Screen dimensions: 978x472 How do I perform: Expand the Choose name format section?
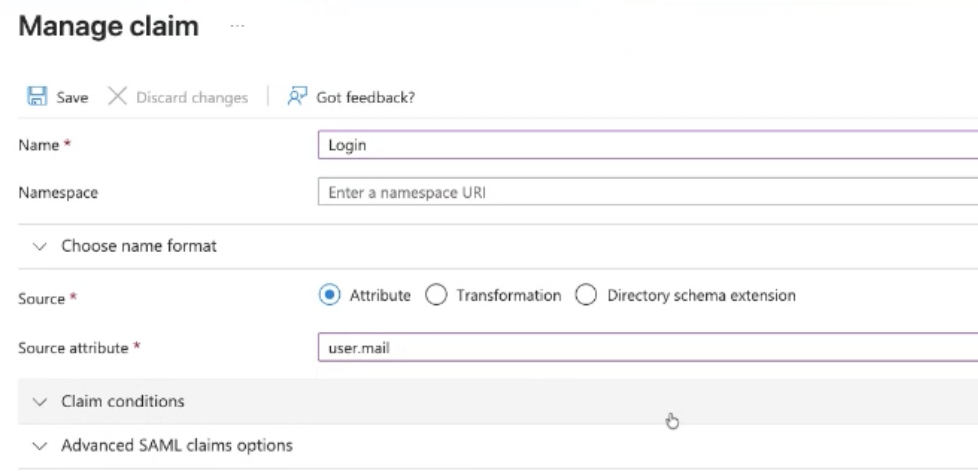coord(139,246)
